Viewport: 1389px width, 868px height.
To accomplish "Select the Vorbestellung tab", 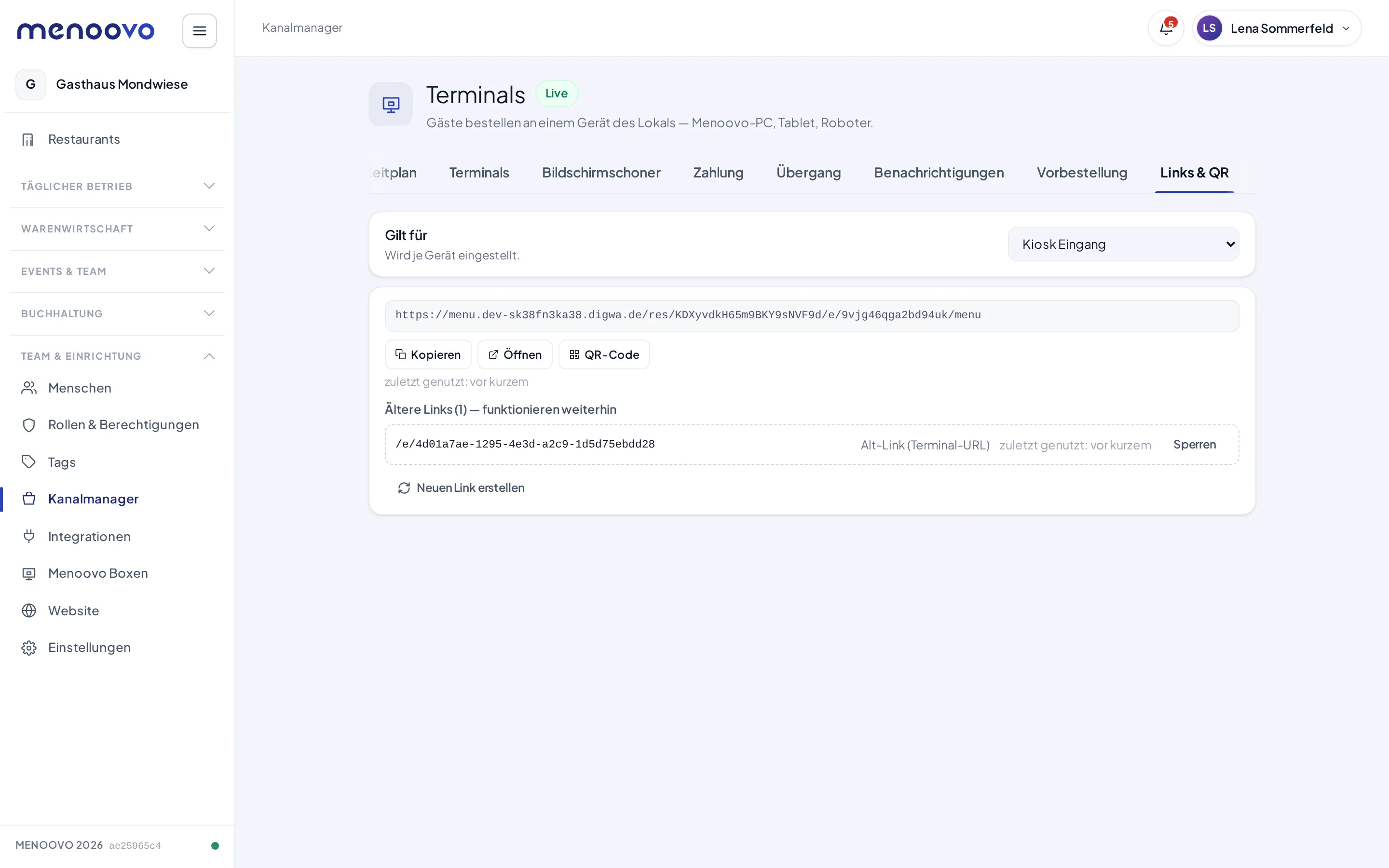I will click(1082, 172).
